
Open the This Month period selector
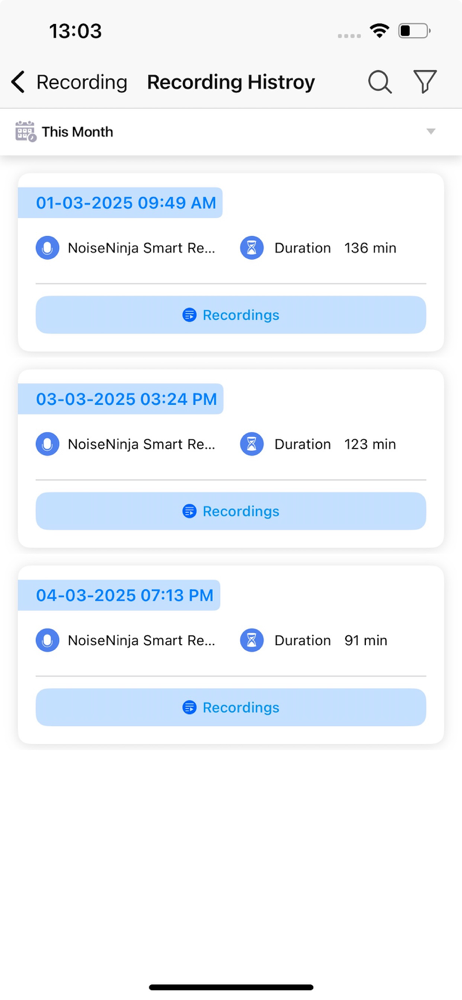pos(231,132)
